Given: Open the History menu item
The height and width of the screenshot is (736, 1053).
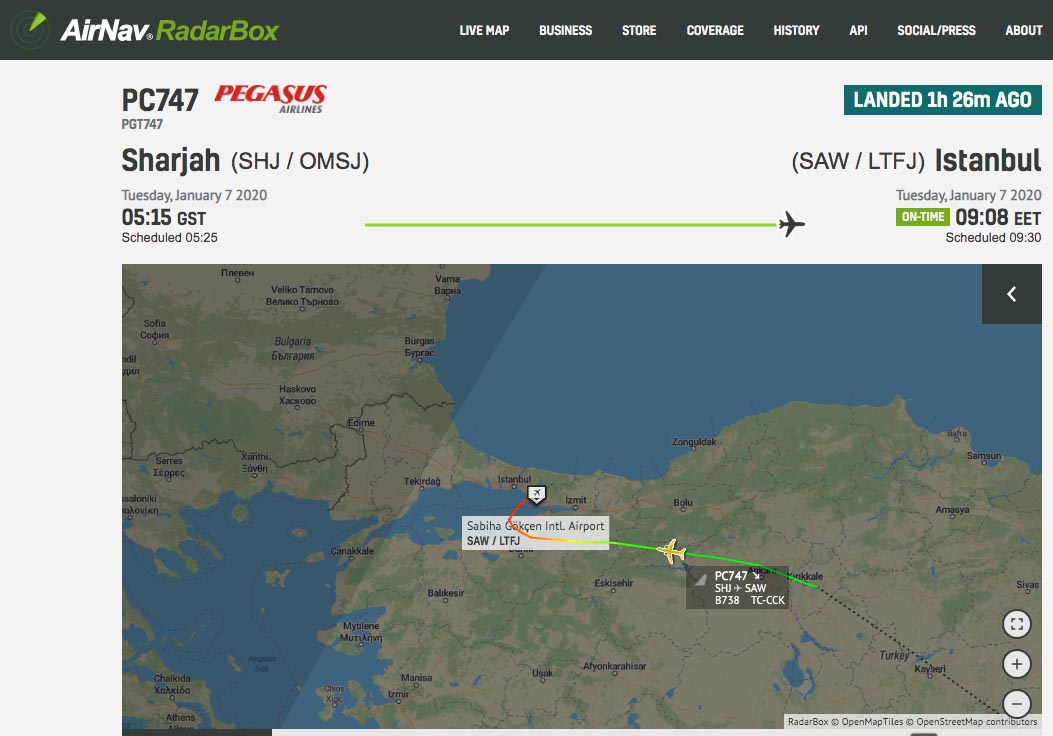Looking at the screenshot, I should [796, 30].
